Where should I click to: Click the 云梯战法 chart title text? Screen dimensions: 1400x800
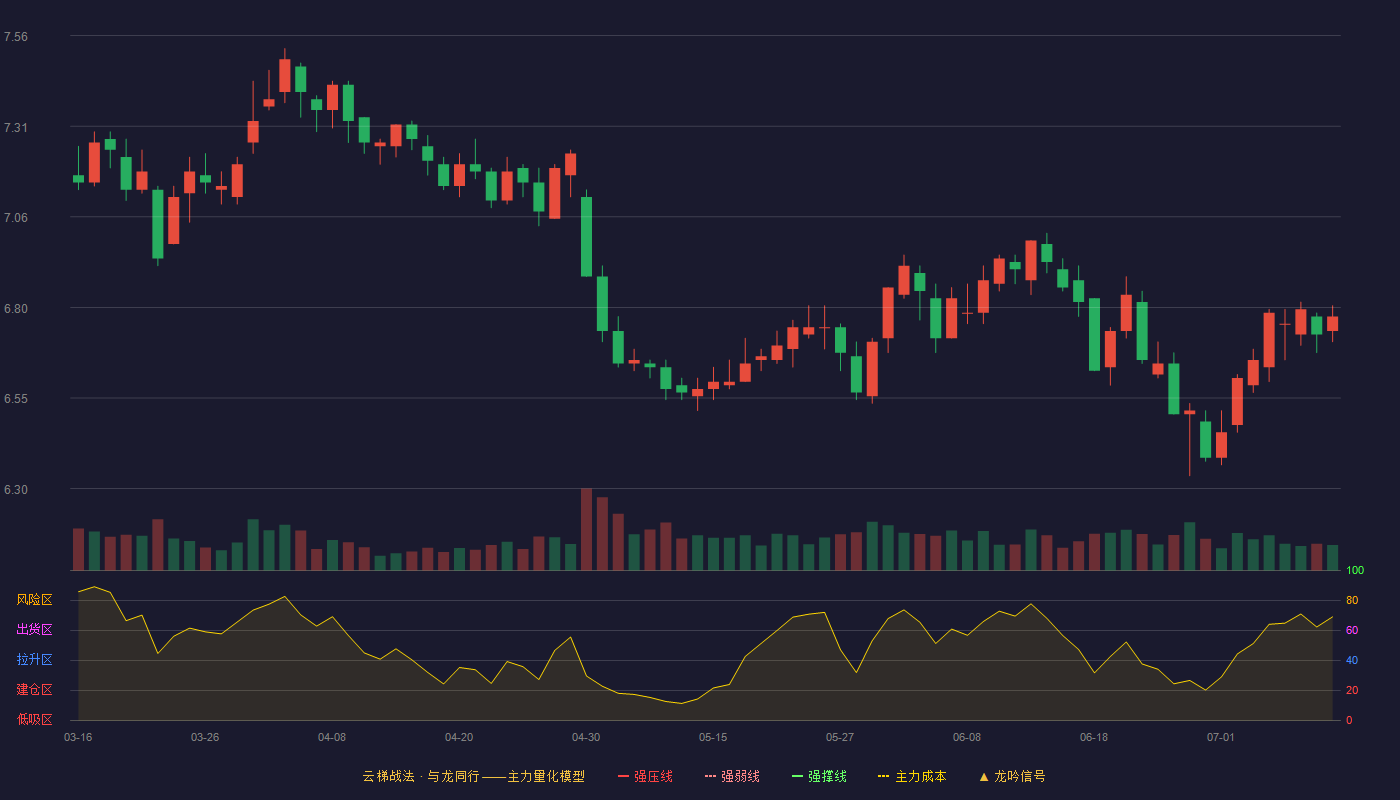point(473,776)
